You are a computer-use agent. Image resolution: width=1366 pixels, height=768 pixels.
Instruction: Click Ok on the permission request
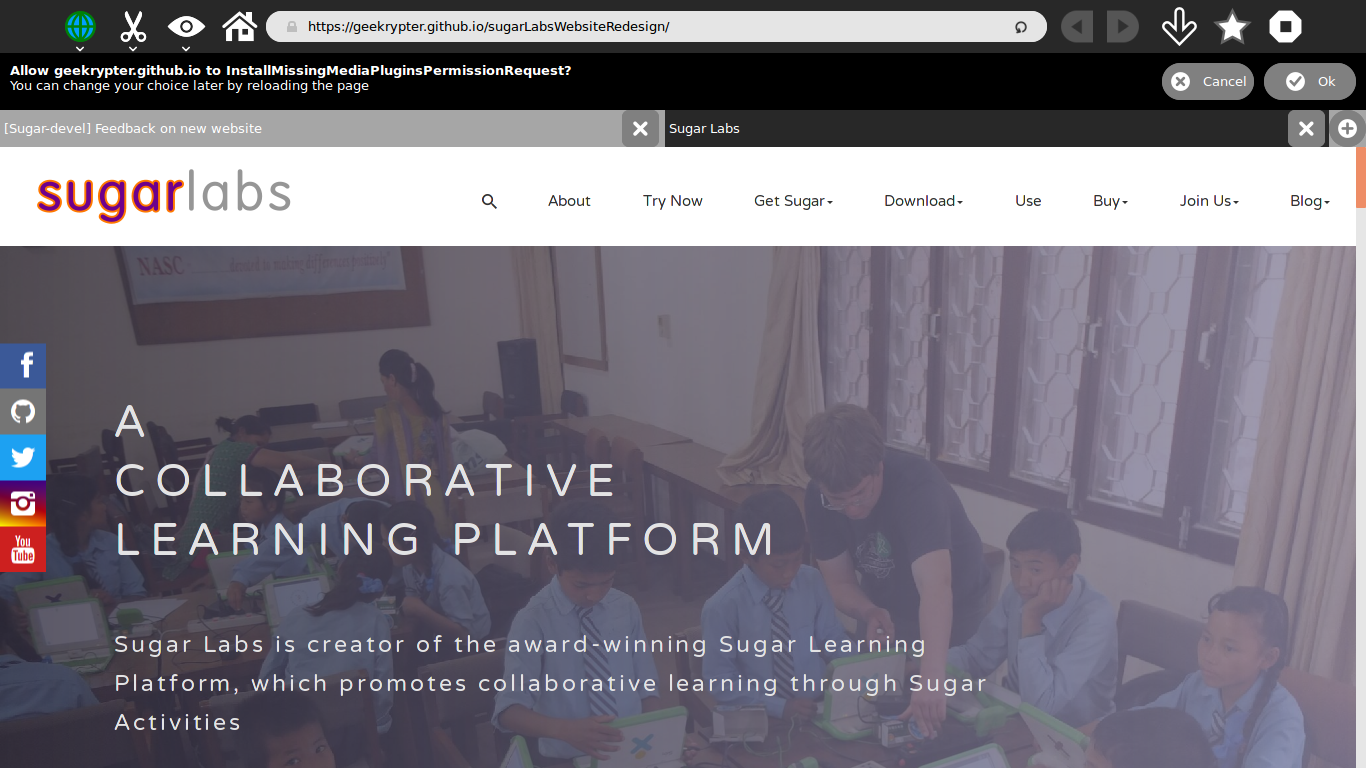click(1309, 82)
